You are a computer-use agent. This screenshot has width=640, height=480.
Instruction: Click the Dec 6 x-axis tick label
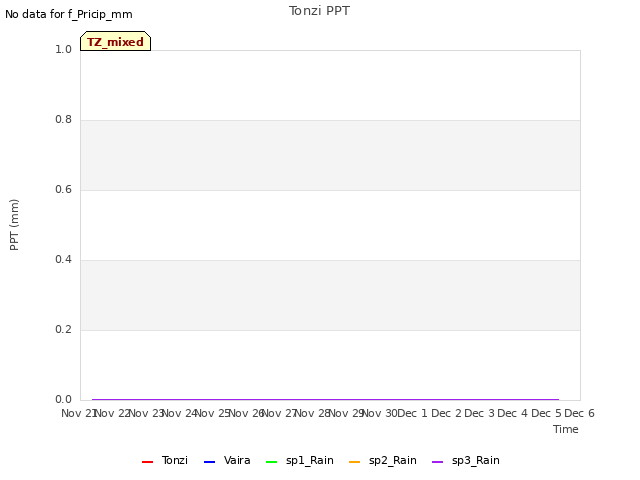coord(579,413)
